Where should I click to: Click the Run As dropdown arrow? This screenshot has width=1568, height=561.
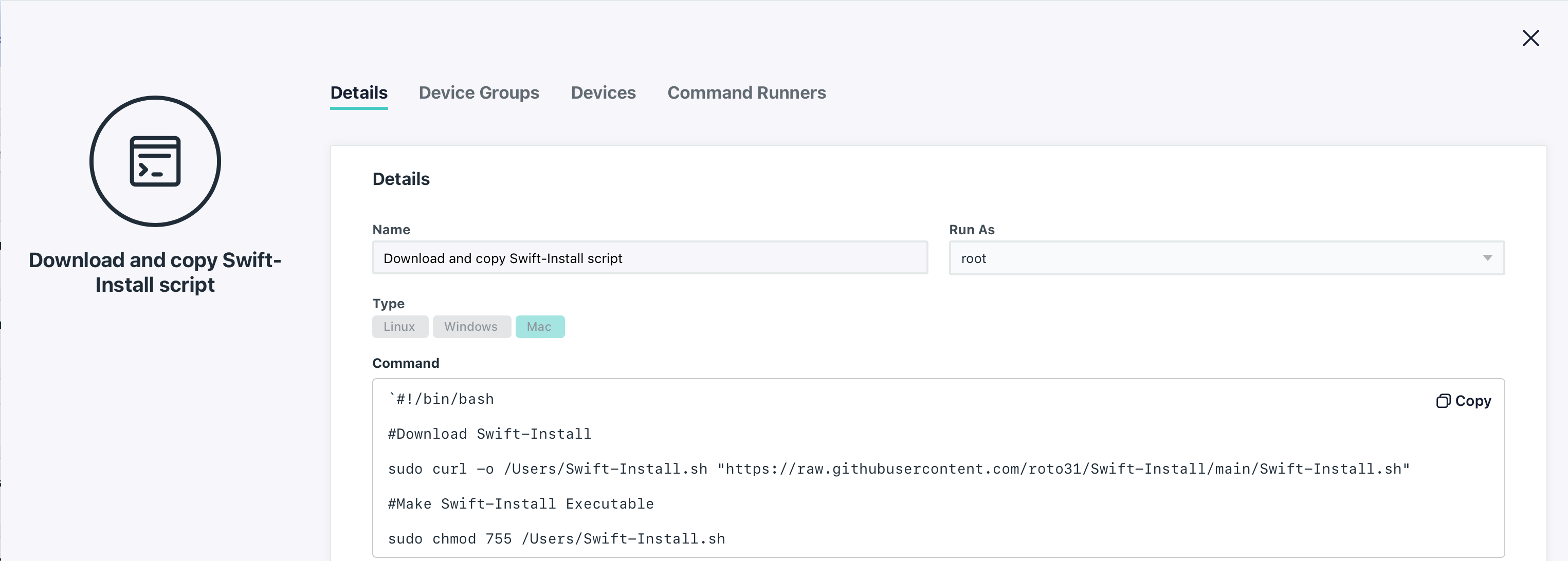click(1487, 258)
